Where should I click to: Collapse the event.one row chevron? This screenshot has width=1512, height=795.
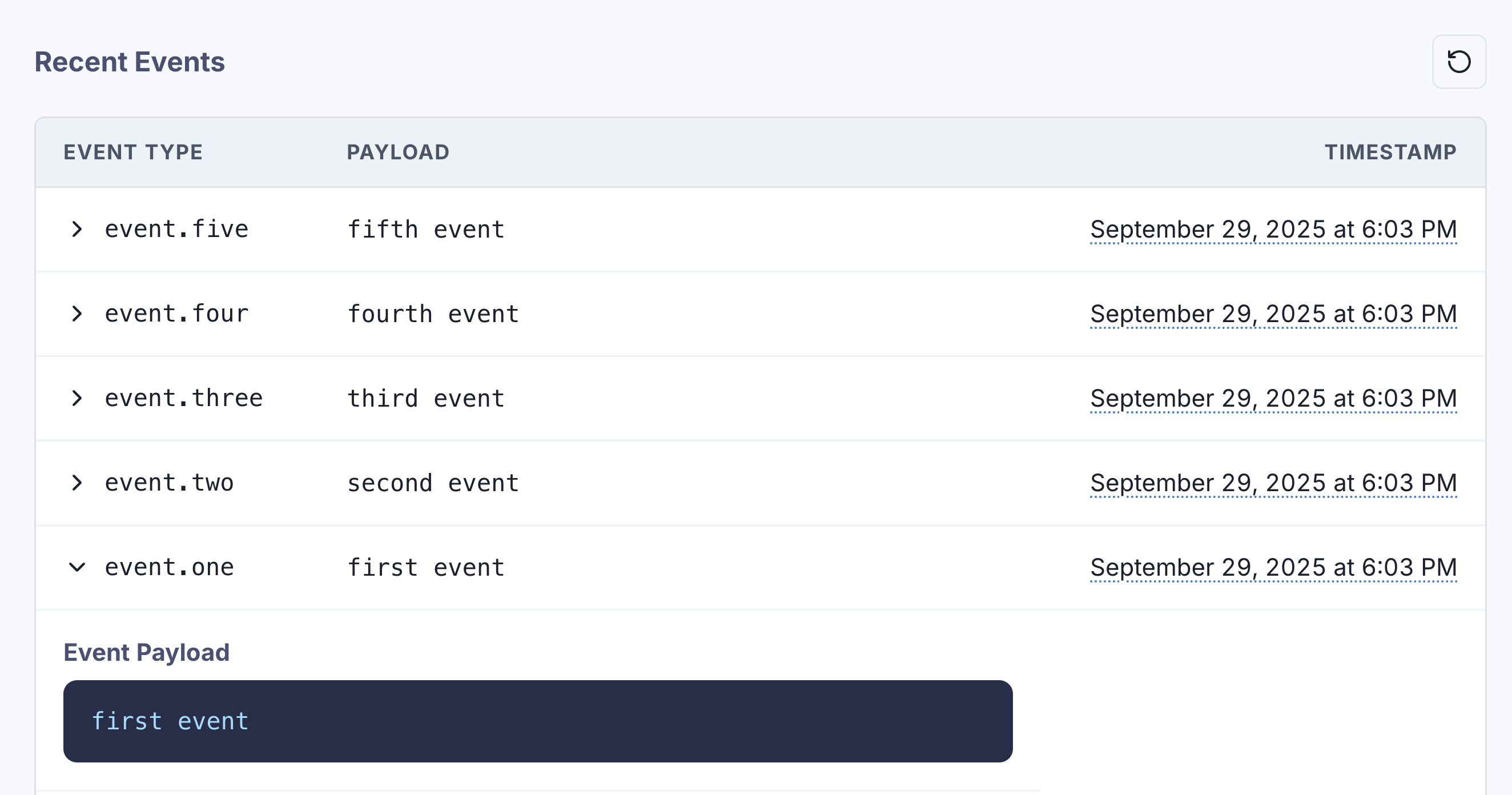coord(77,567)
